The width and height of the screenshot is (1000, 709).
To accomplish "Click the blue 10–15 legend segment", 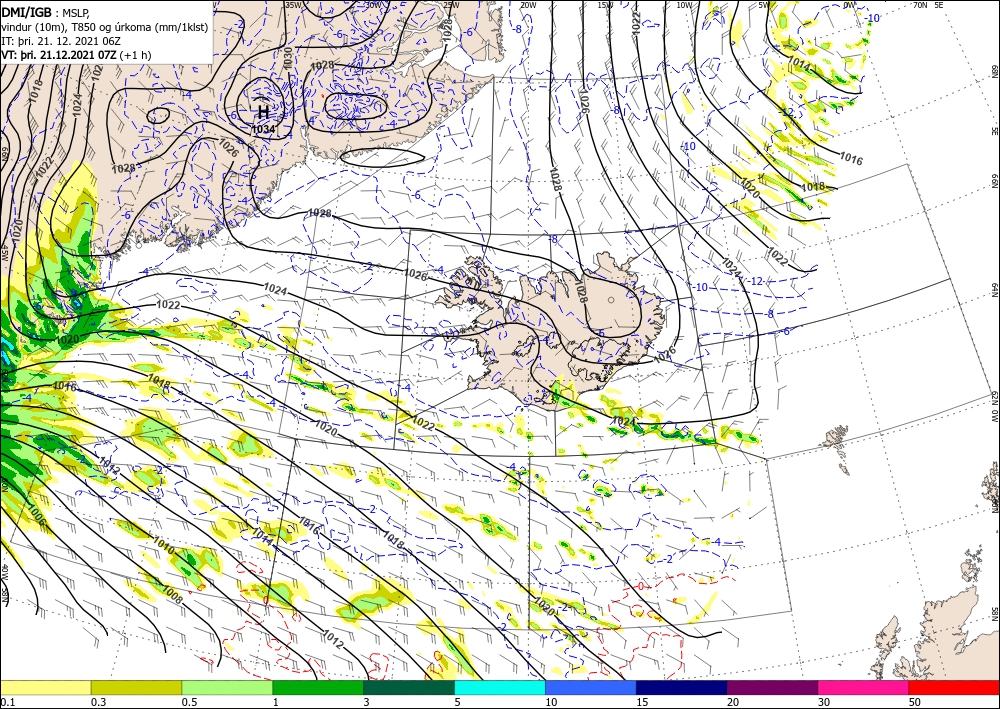I will point(591,687).
